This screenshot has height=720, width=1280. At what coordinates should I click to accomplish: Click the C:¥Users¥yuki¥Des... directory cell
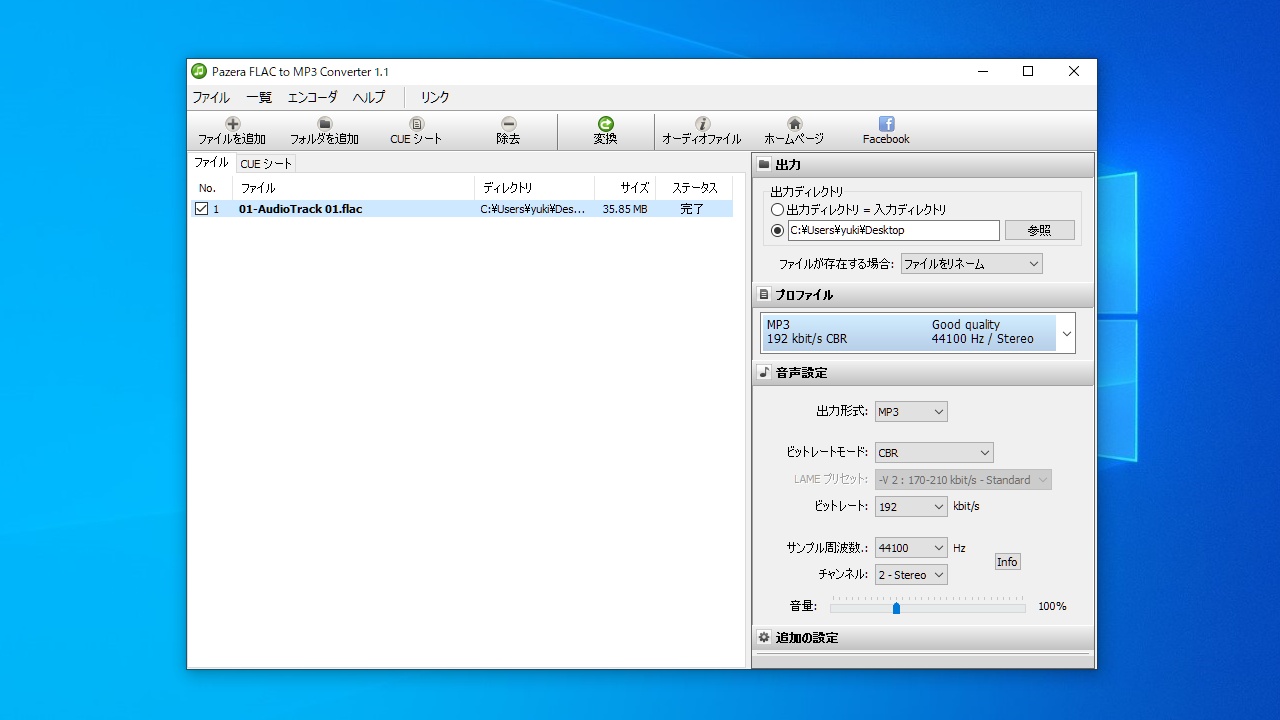(533, 209)
